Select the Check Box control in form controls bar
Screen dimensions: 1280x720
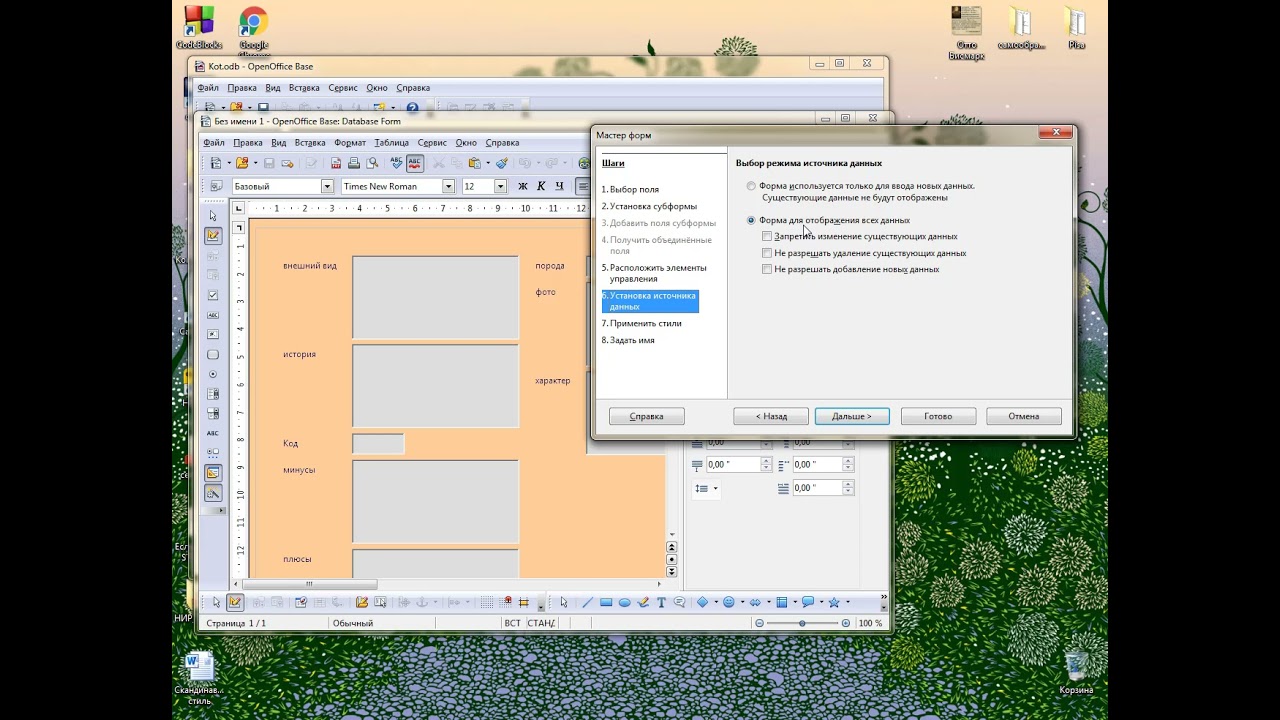point(213,295)
